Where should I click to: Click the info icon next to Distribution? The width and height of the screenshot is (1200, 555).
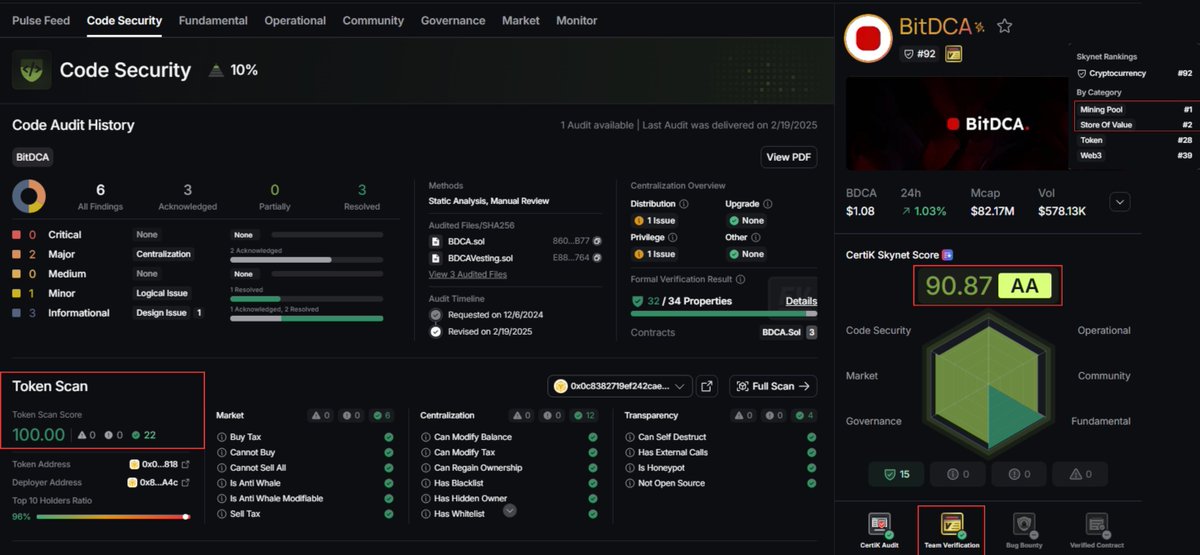point(683,204)
